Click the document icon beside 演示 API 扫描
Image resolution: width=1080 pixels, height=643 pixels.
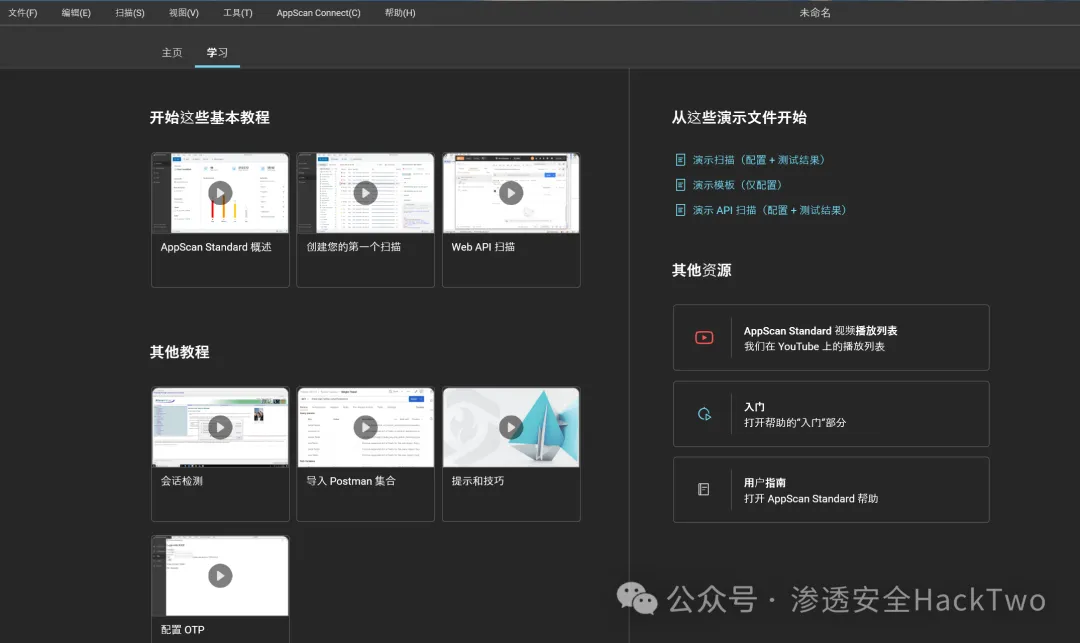[681, 210]
